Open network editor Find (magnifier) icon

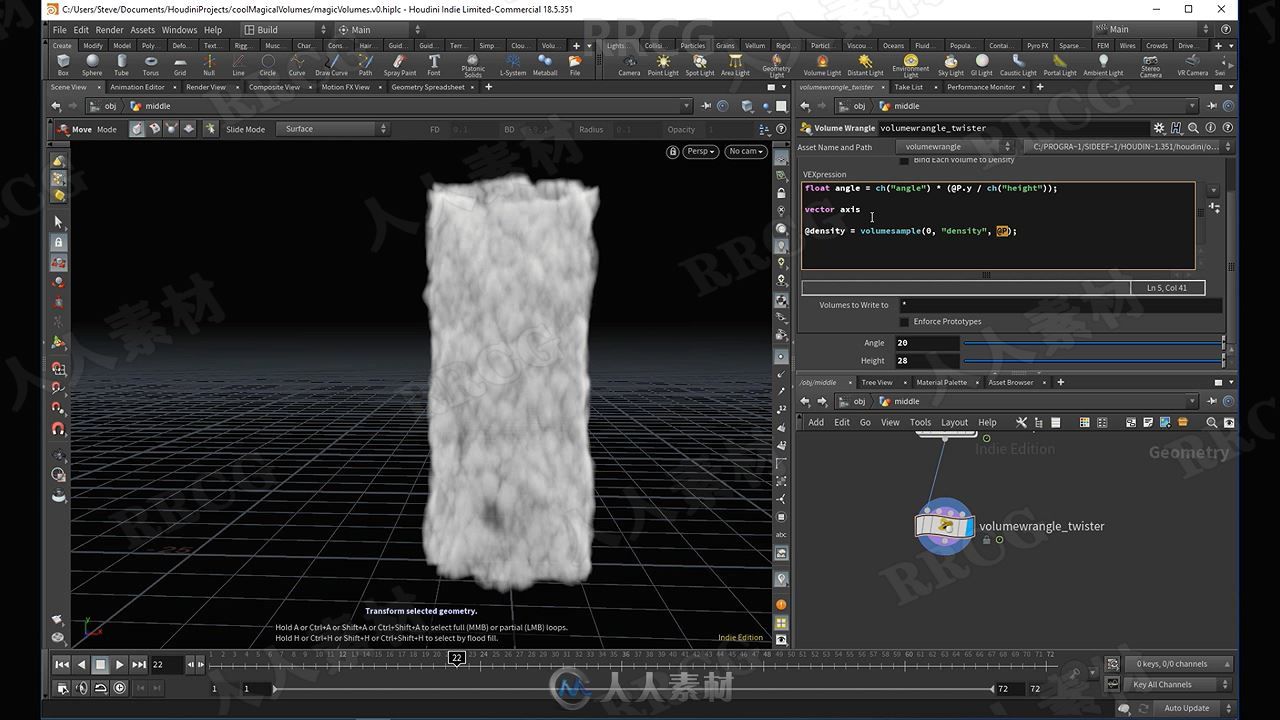tap(1212, 422)
